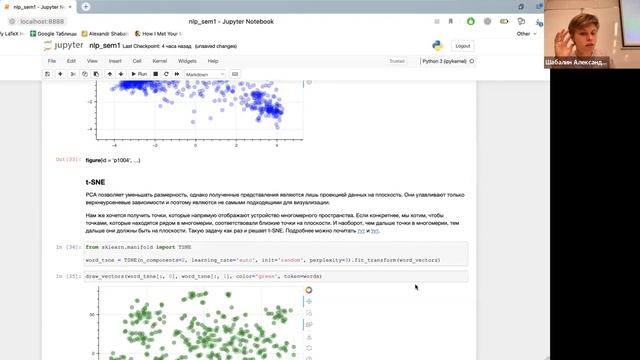Run the current cell
640x360 pixels.
pos(139,74)
